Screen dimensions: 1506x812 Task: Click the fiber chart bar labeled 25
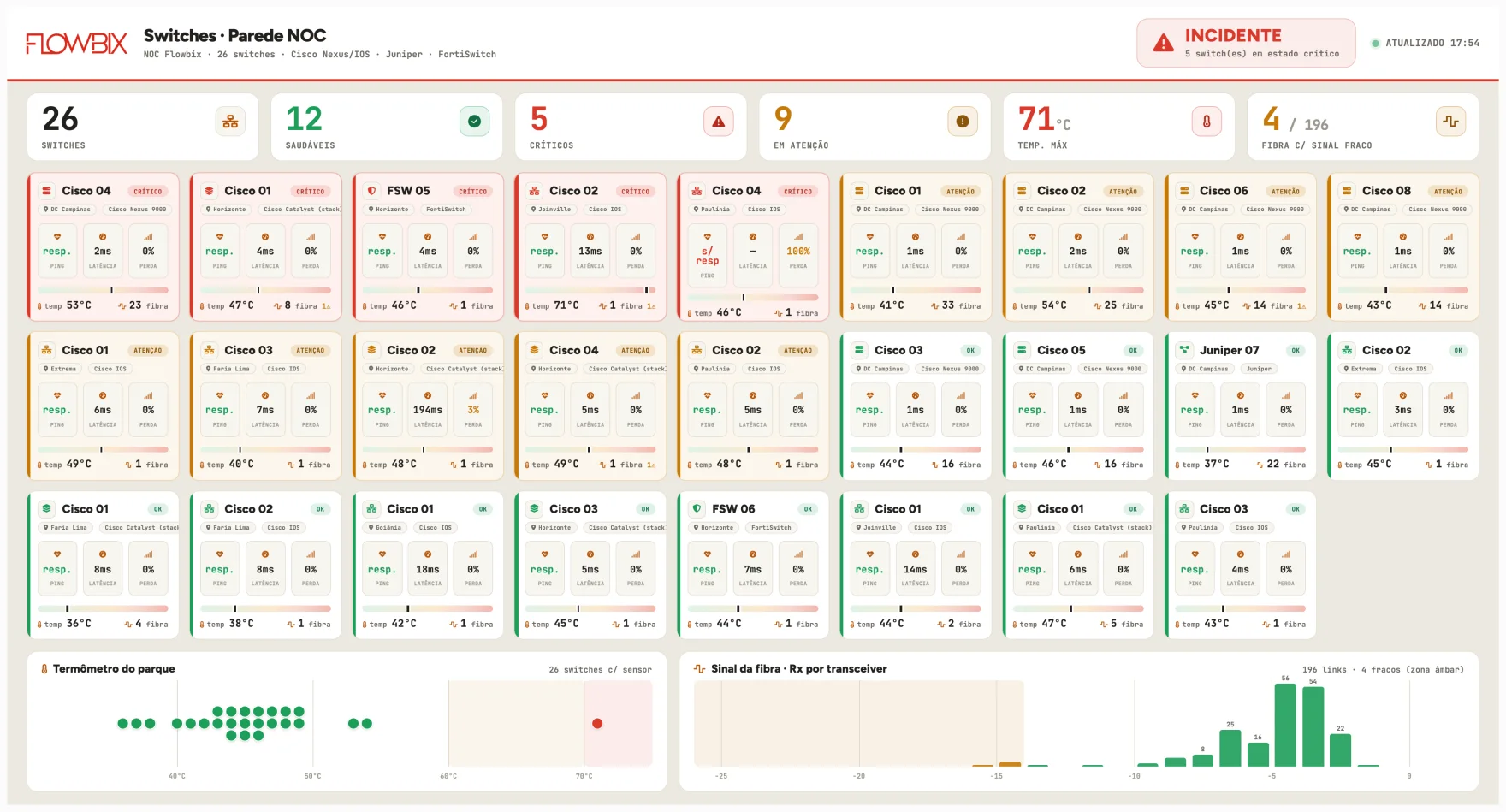coord(1230,748)
